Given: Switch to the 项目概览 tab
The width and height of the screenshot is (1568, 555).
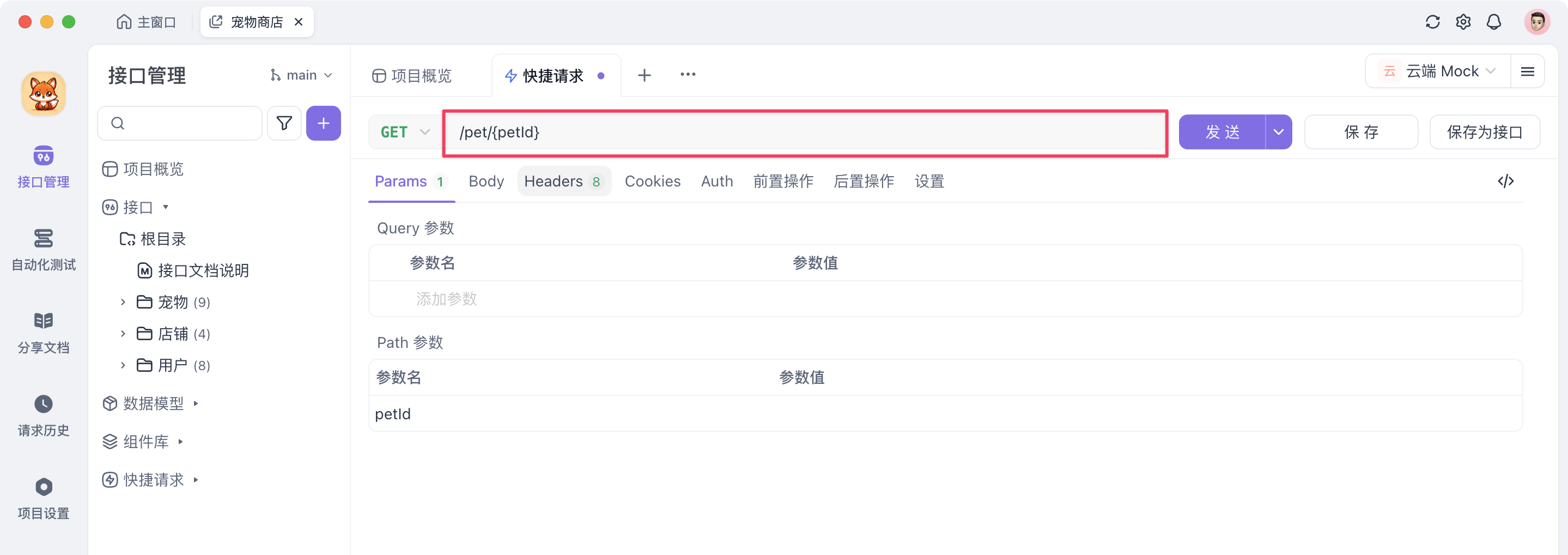Looking at the screenshot, I should tap(412, 75).
